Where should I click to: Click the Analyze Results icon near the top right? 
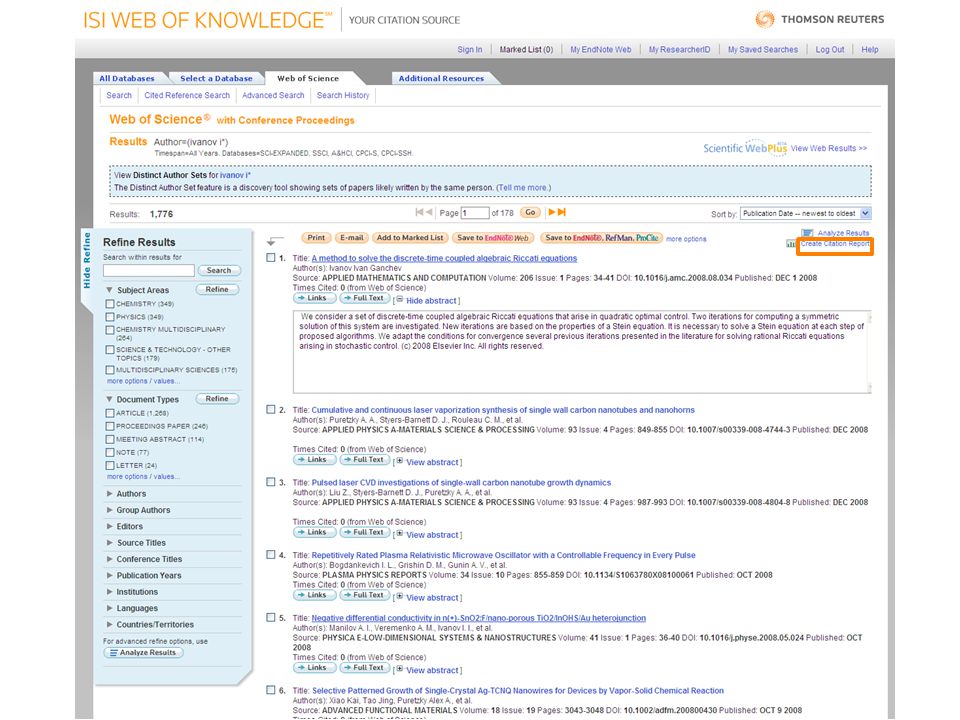[808, 233]
